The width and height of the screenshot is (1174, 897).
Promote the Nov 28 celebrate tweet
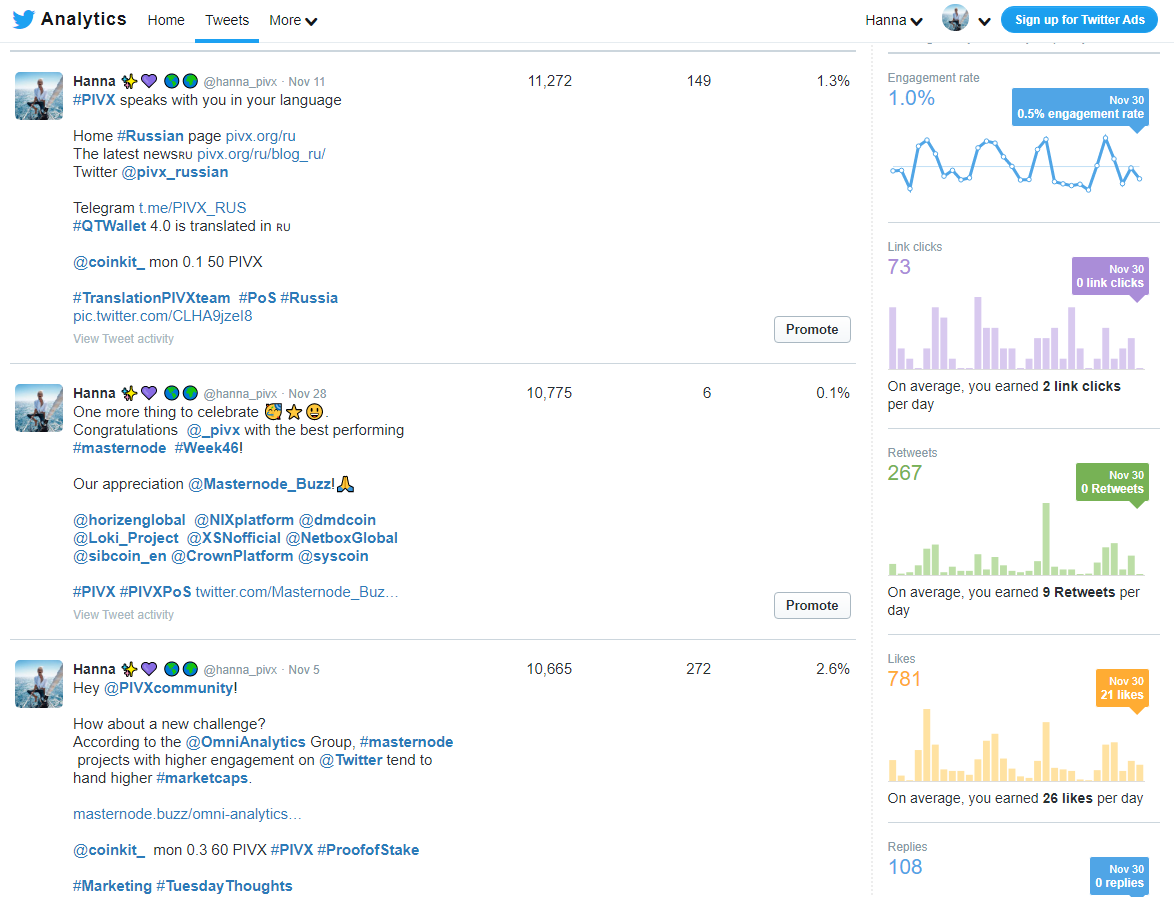point(812,606)
